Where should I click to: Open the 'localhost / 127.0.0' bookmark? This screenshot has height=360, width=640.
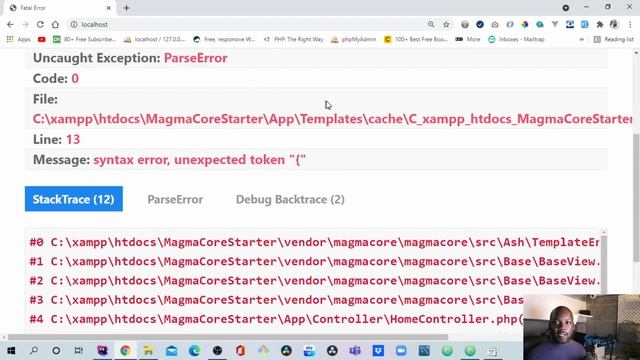[155, 40]
